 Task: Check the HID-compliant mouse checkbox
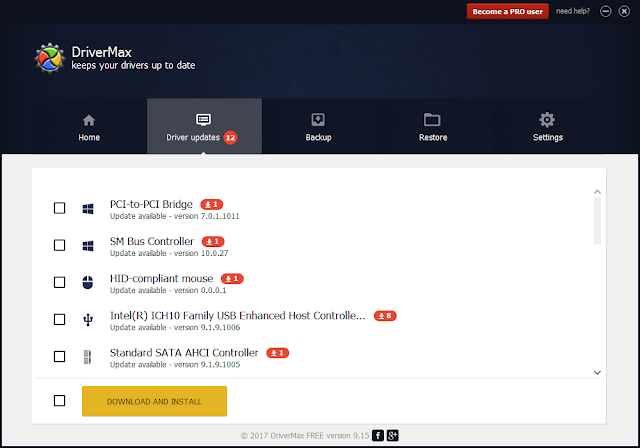tap(60, 282)
